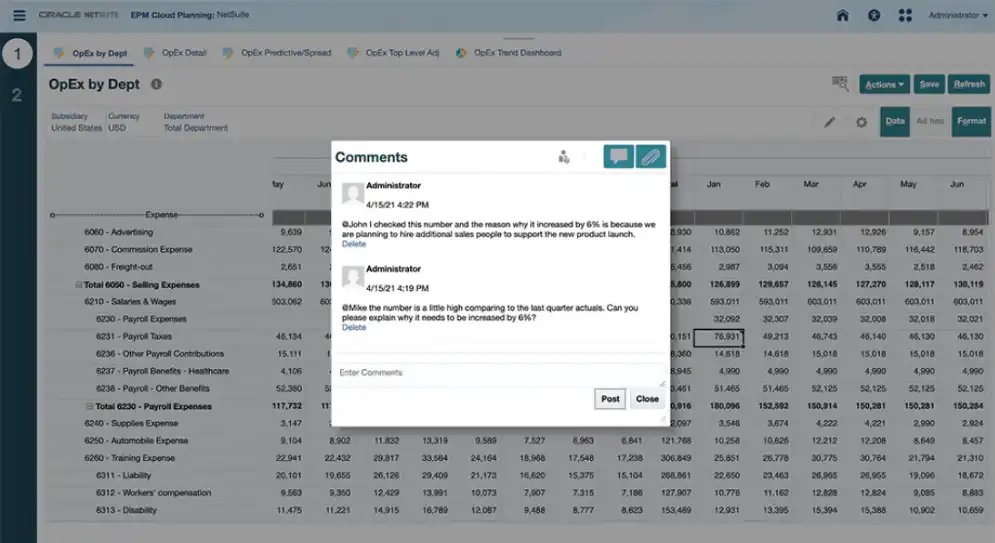Open the hamburger navigator menu

coord(19,15)
